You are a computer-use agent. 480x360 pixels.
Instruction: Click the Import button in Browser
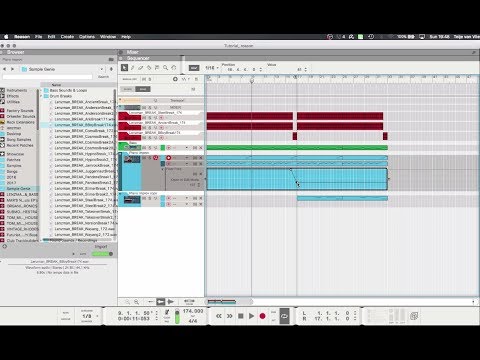(101, 246)
